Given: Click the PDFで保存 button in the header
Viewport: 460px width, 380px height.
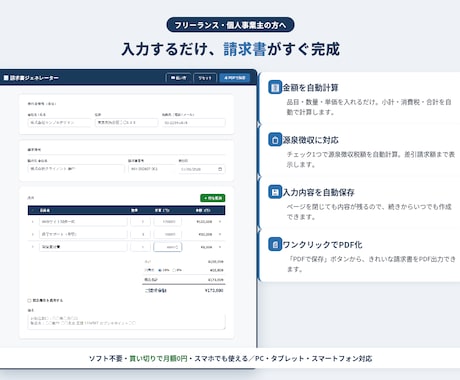Looking at the screenshot, I should pos(235,78).
